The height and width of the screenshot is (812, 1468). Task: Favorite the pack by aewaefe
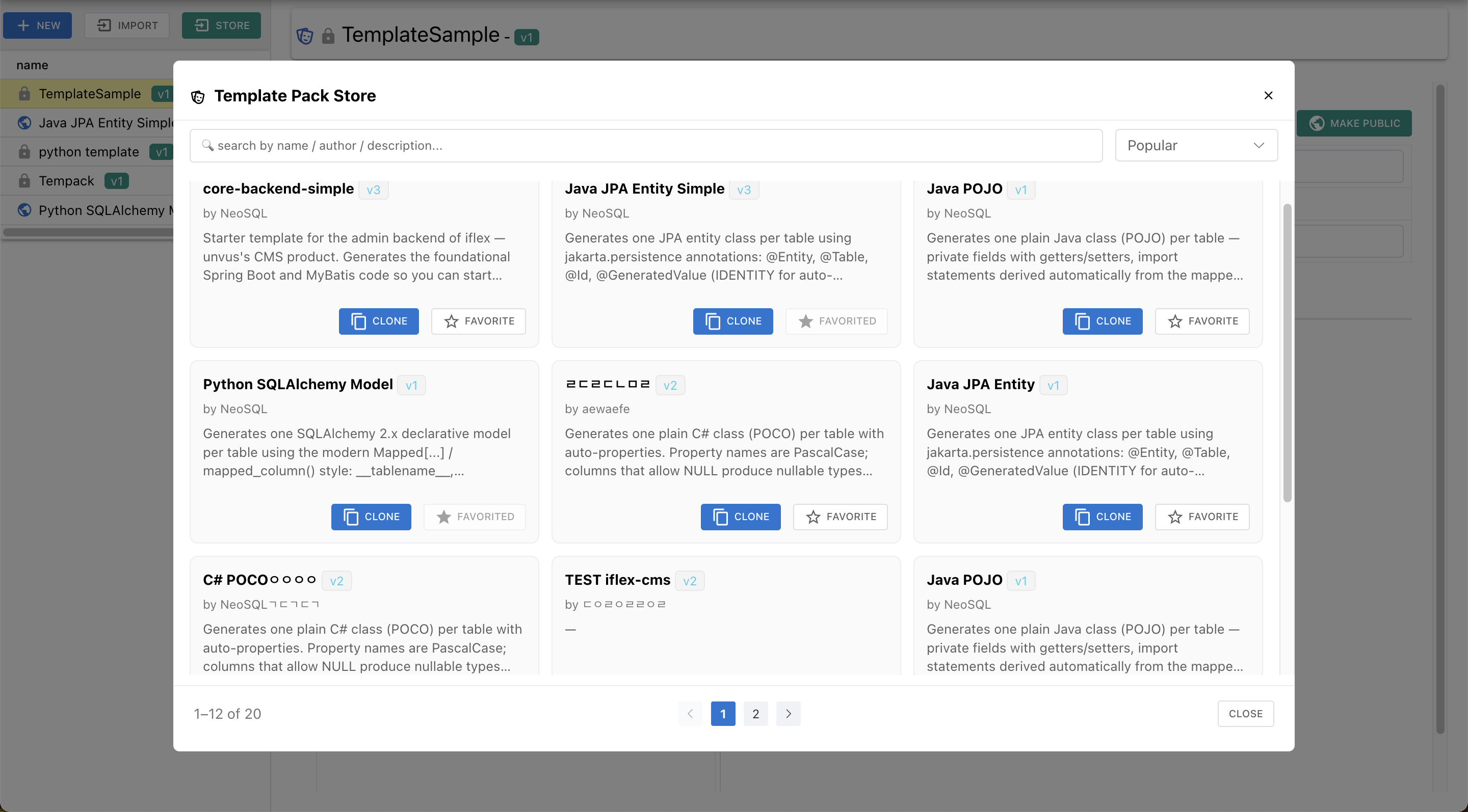[840, 517]
